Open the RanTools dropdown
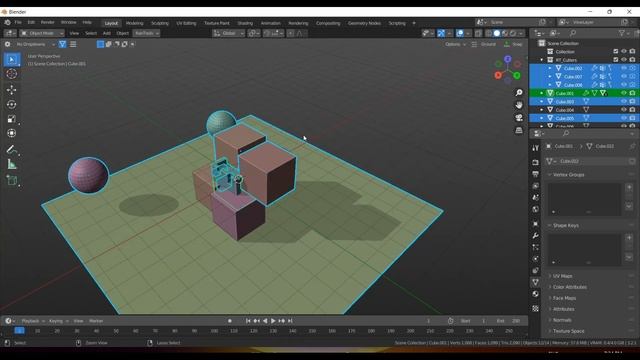Viewport: 640px width, 360px height. tap(147, 33)
